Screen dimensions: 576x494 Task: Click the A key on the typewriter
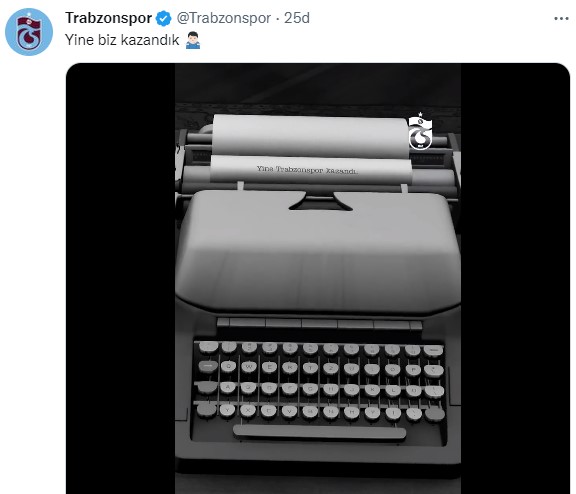pyautogui.click(x=228, y=387)
